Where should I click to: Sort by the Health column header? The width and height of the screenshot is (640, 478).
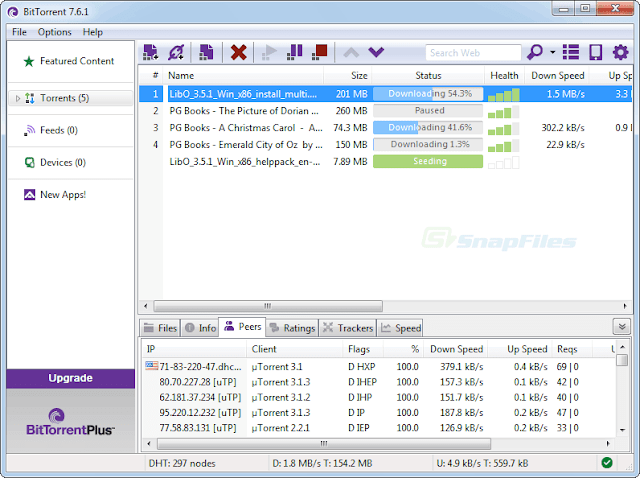(504, 76)
